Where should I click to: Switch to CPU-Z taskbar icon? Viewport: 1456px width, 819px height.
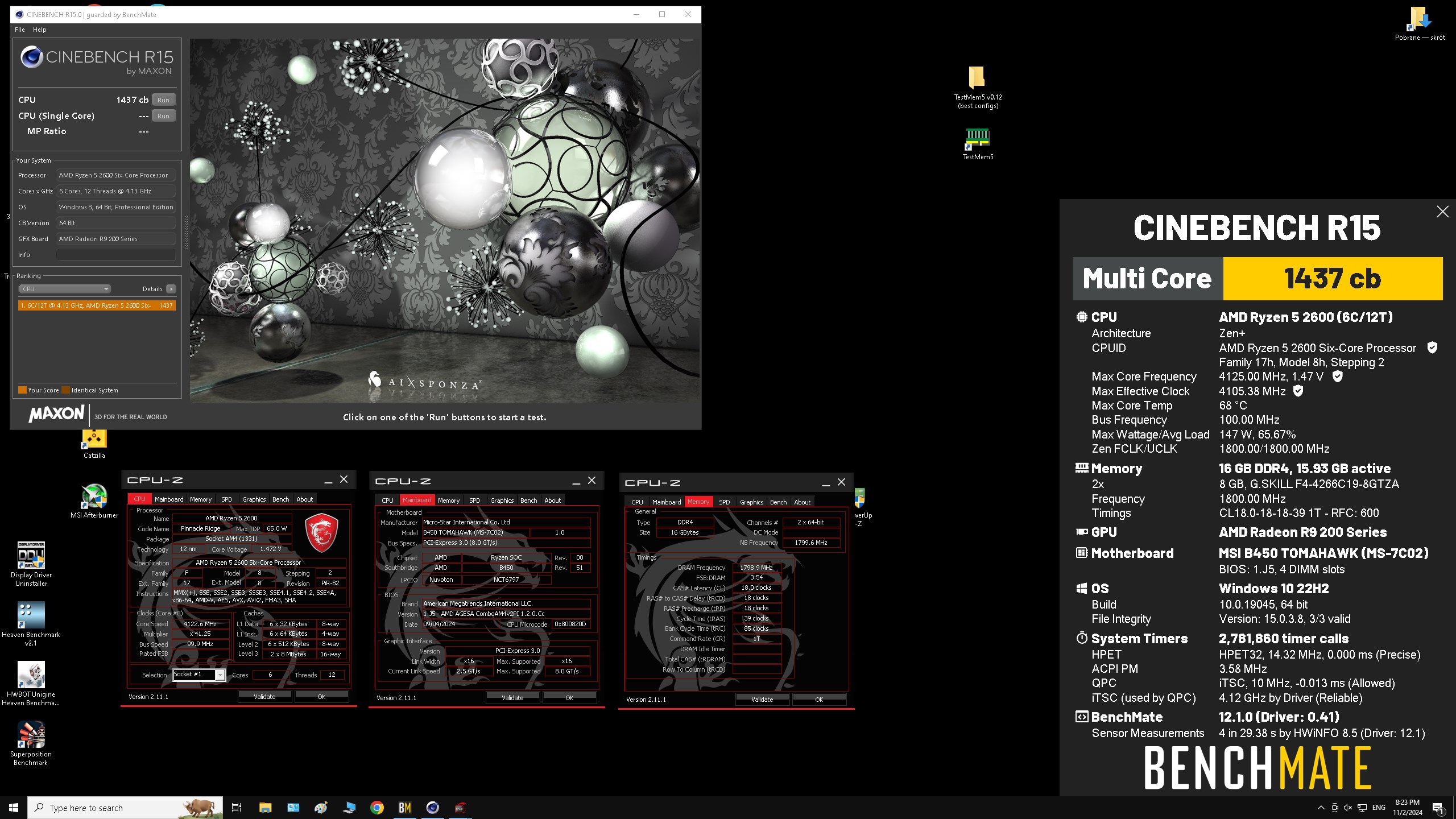pyautogui.click(x=460, y=808)
